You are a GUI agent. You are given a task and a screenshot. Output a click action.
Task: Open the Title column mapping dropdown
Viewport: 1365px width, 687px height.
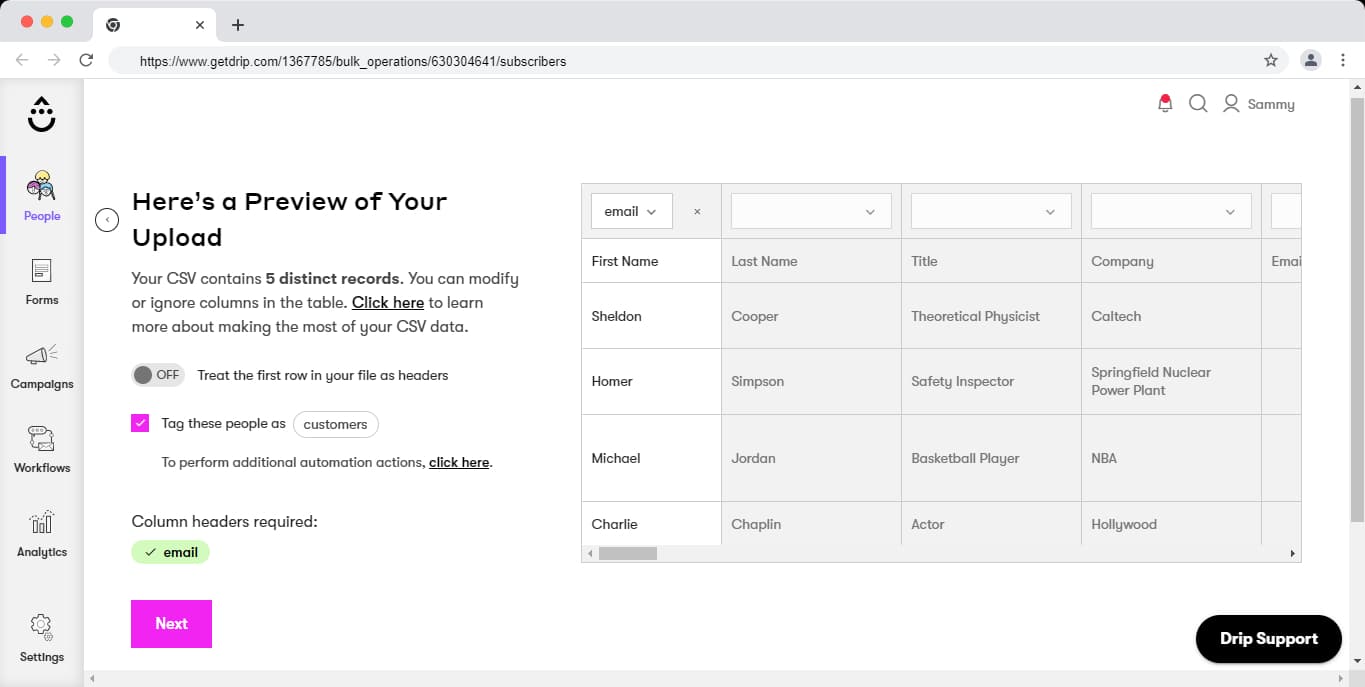991,211
